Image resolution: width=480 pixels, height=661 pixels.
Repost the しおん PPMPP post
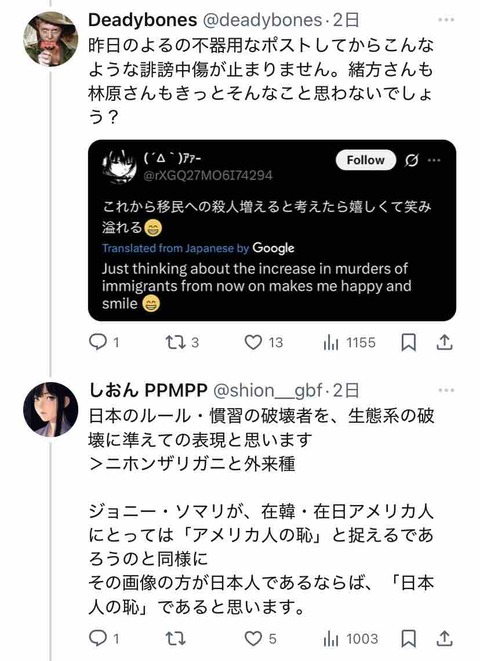coord(175,639)
